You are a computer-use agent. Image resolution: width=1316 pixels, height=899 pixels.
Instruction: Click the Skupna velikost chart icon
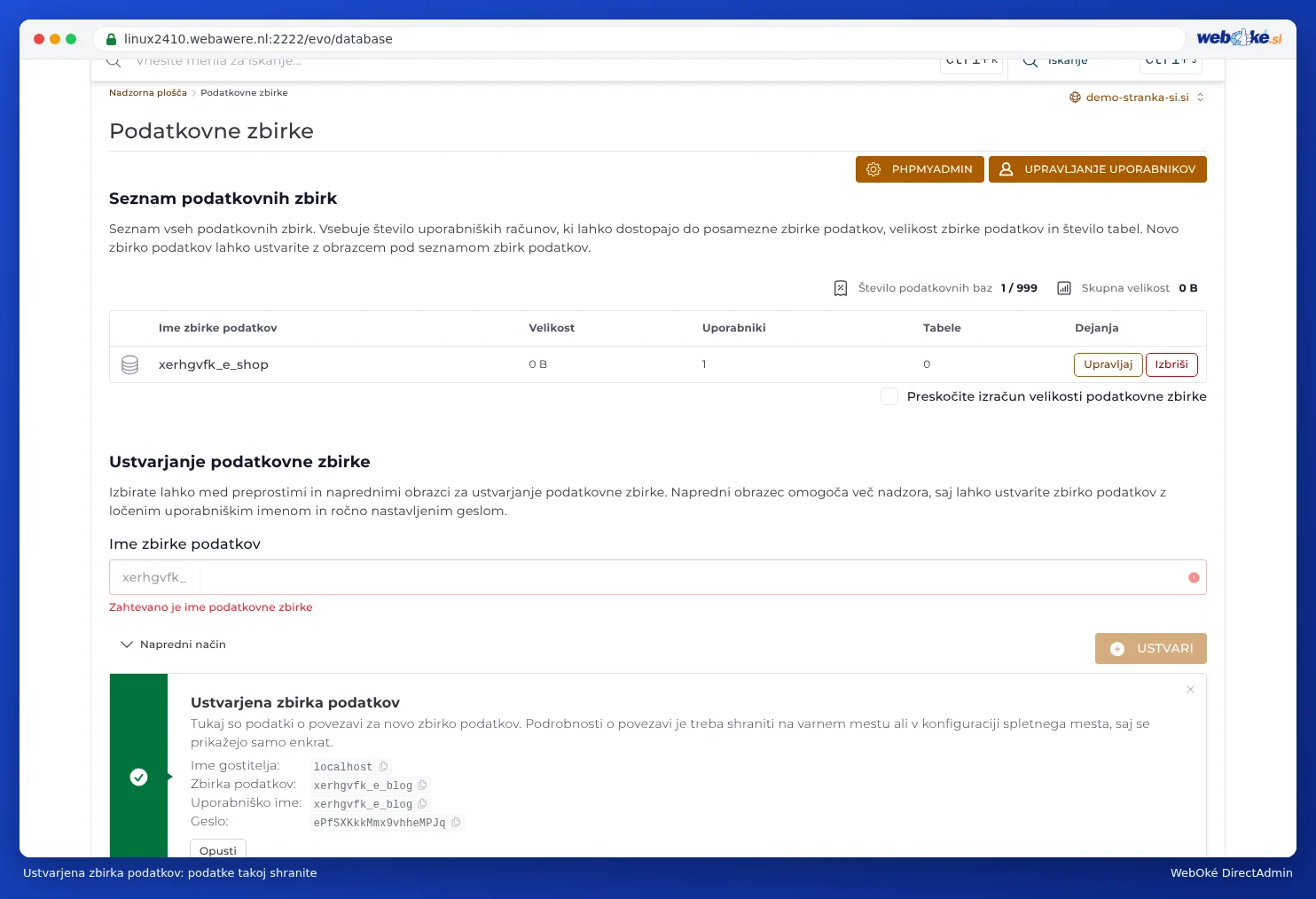pos(1064,288)
